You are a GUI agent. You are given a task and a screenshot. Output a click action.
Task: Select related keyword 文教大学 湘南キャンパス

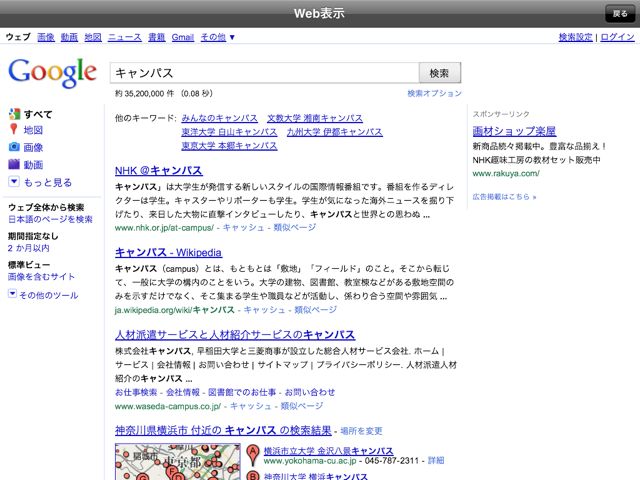point(315,118)
